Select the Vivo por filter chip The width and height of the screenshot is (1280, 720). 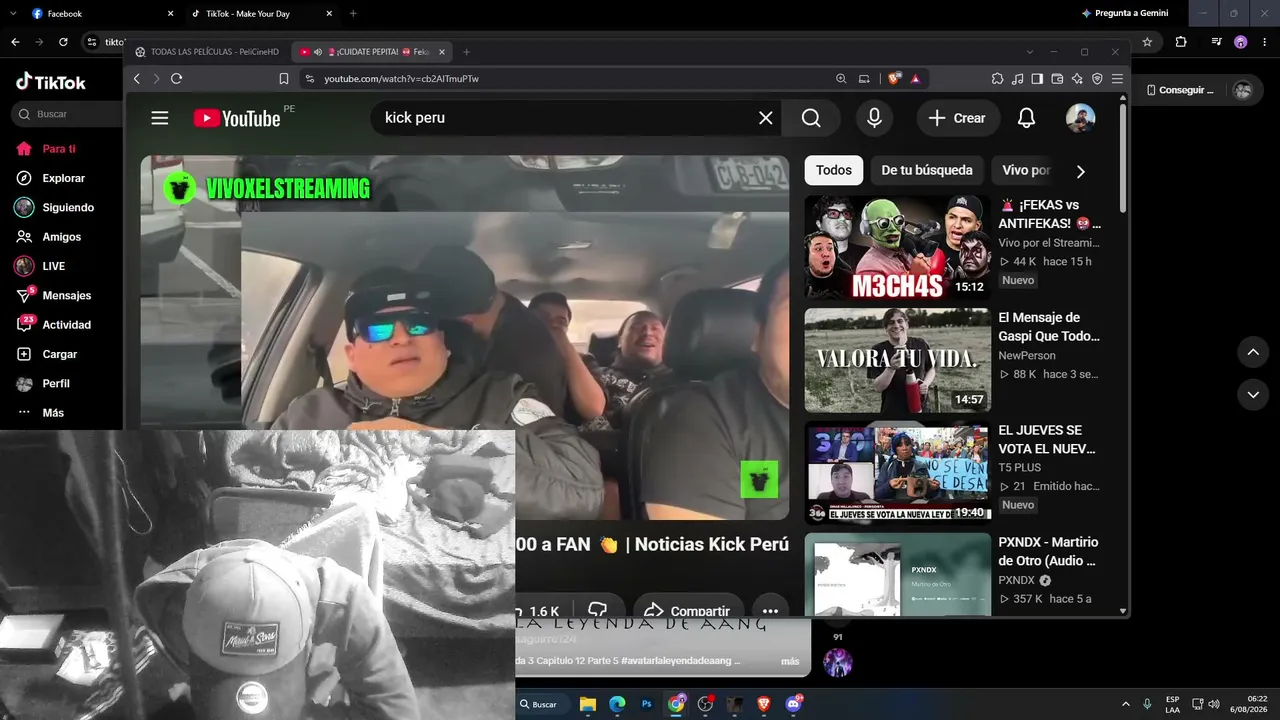1026,170
